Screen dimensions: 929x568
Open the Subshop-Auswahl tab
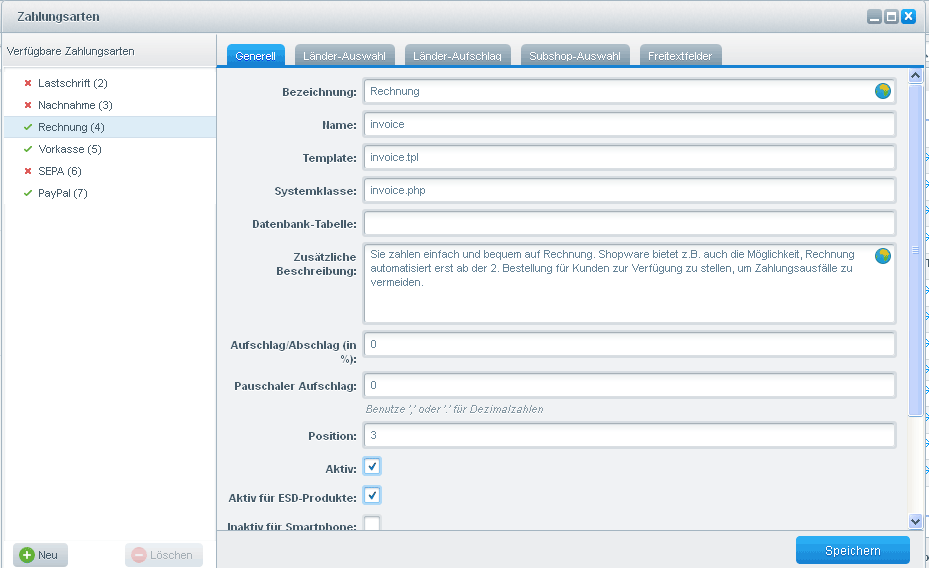click(x=575, y=56)
